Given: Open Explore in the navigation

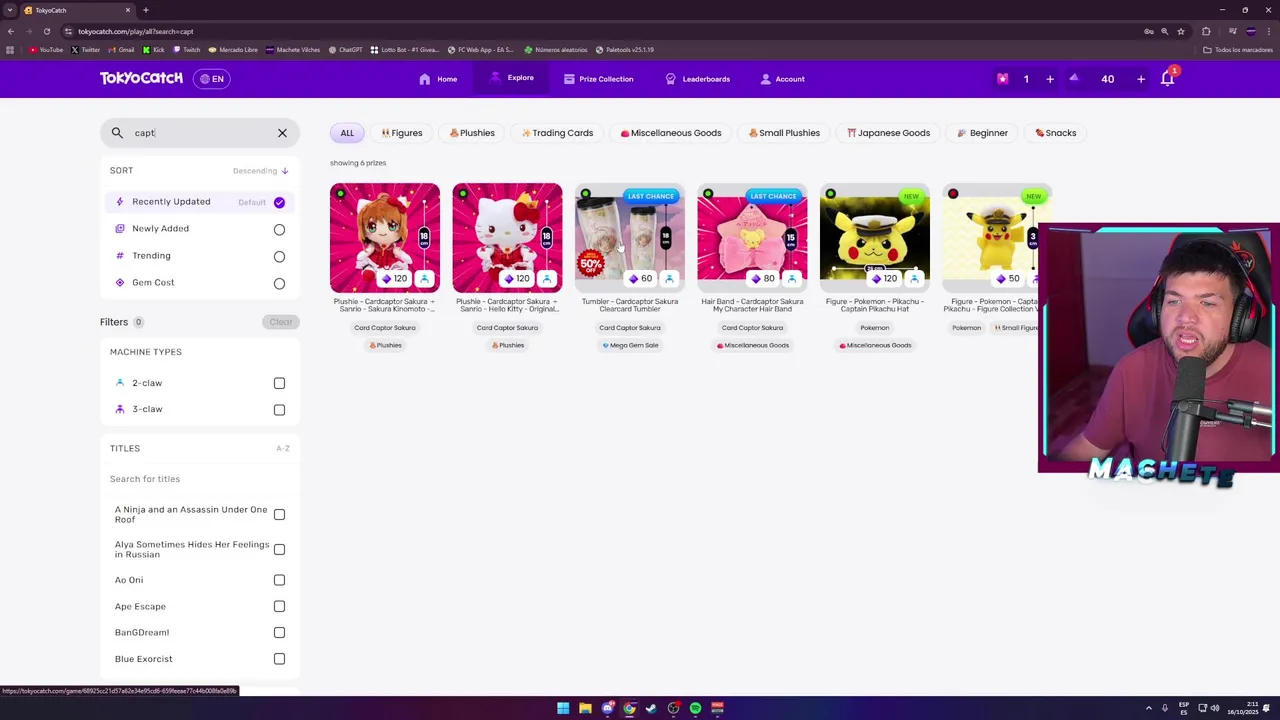Looking at the screenshot, I should (x=511, y=78).
